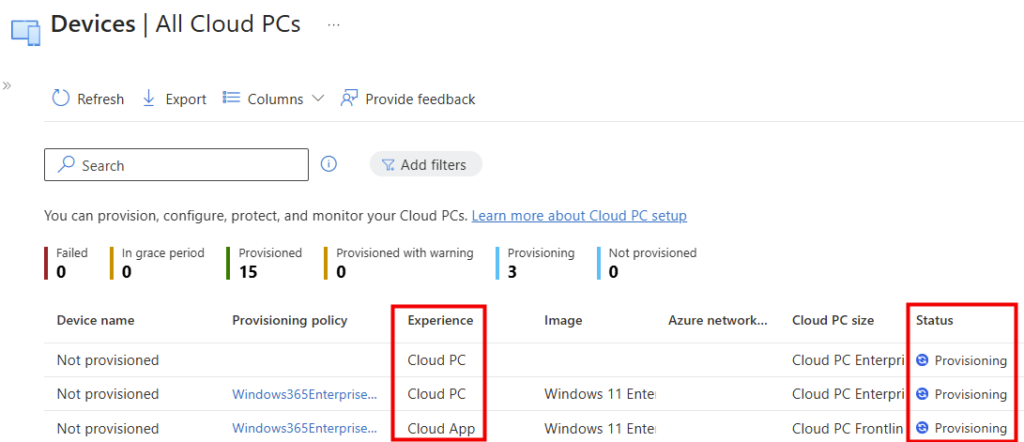
Task: Filter by the Provisioning 3 status tile
Action: 540,263
